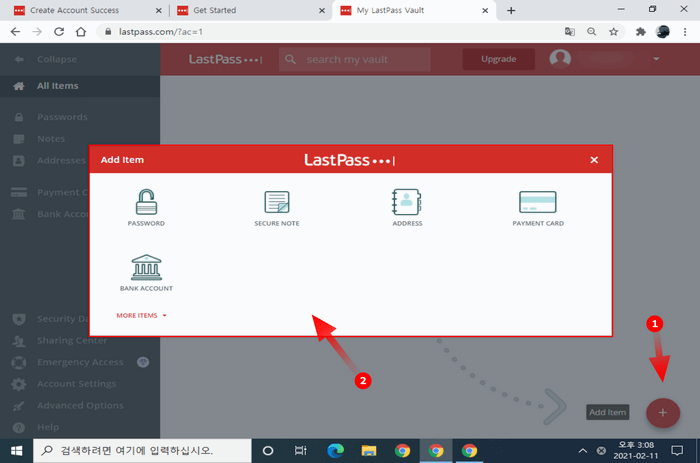Launch Microsoft Edge from taskbar

point(335,451)
